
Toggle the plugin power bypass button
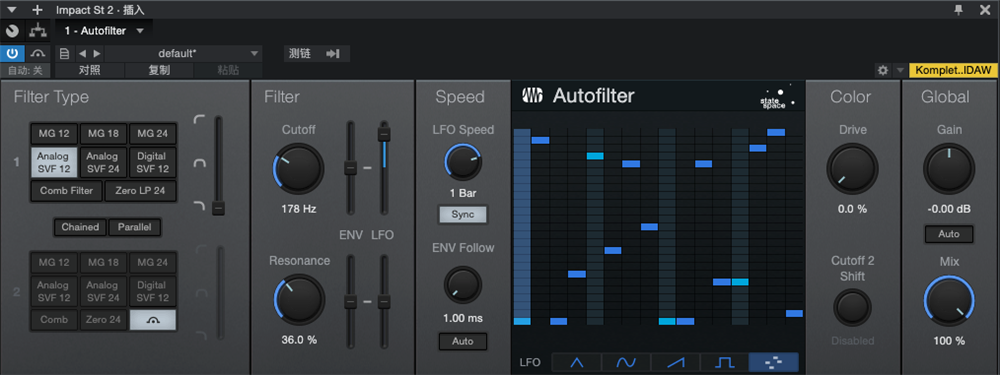click(x=12, y=54)
